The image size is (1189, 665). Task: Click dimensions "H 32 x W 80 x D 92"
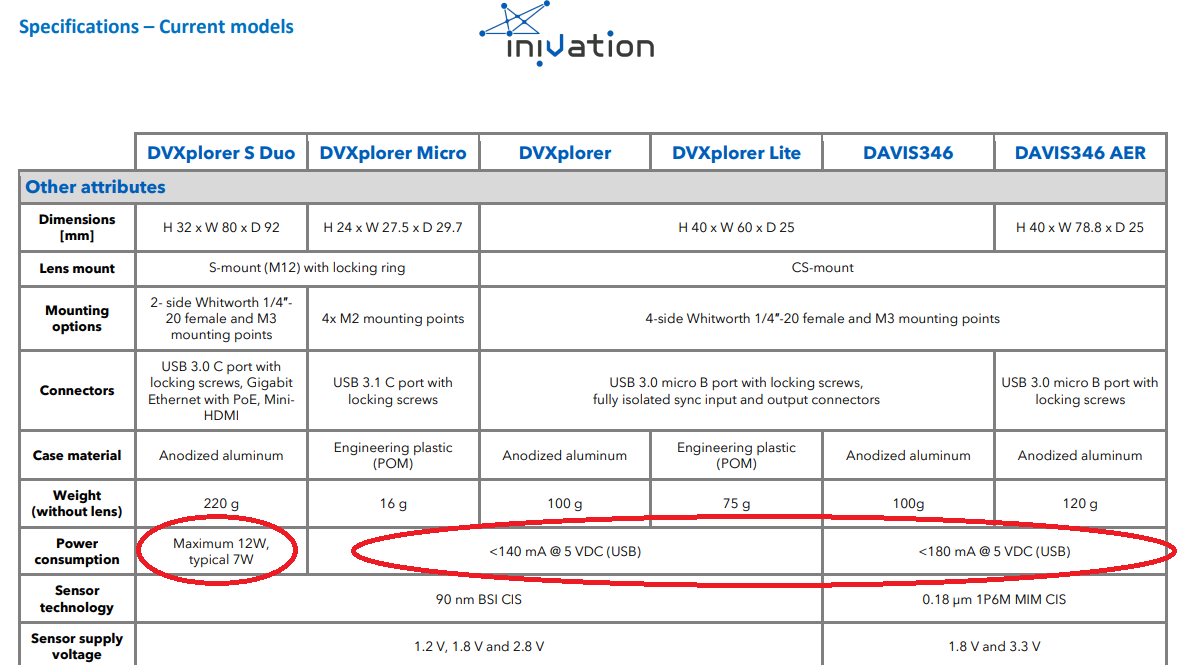(221, 227)
